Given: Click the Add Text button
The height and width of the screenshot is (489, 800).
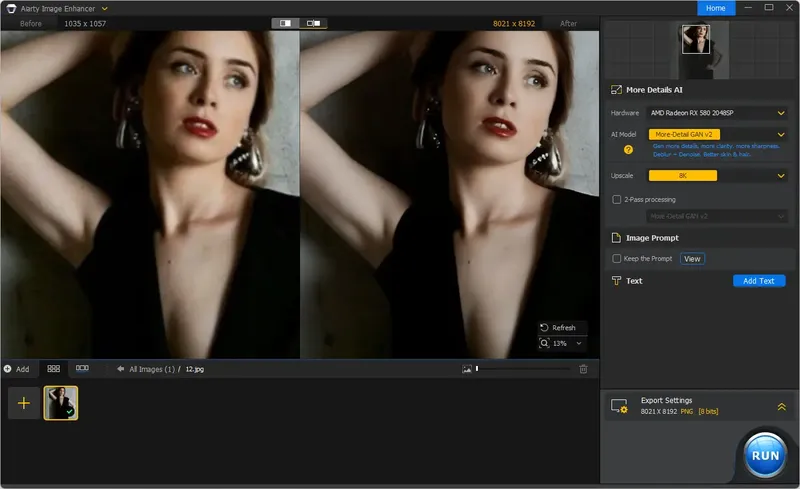Looking at the screenshot, I should coord(758,281).
